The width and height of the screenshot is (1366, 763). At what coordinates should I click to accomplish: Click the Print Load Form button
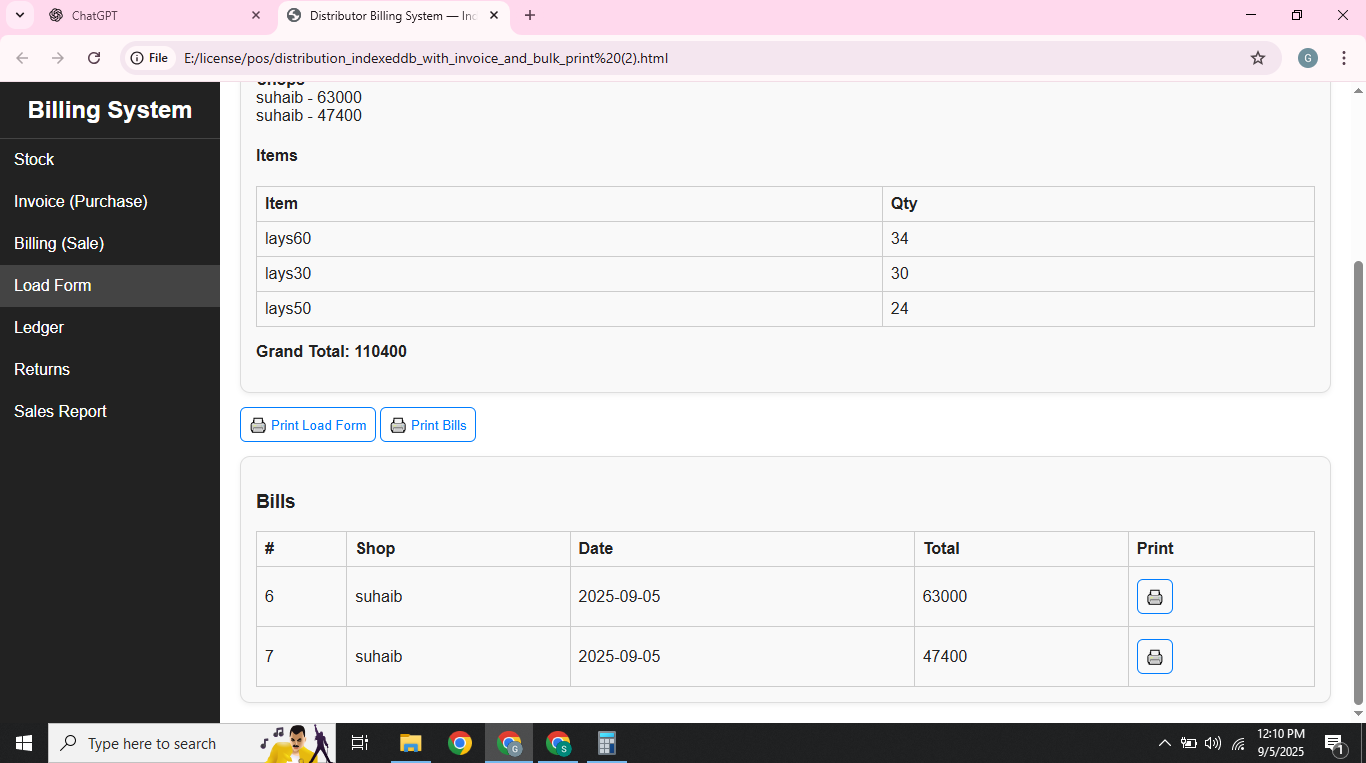tap(307, 424)
